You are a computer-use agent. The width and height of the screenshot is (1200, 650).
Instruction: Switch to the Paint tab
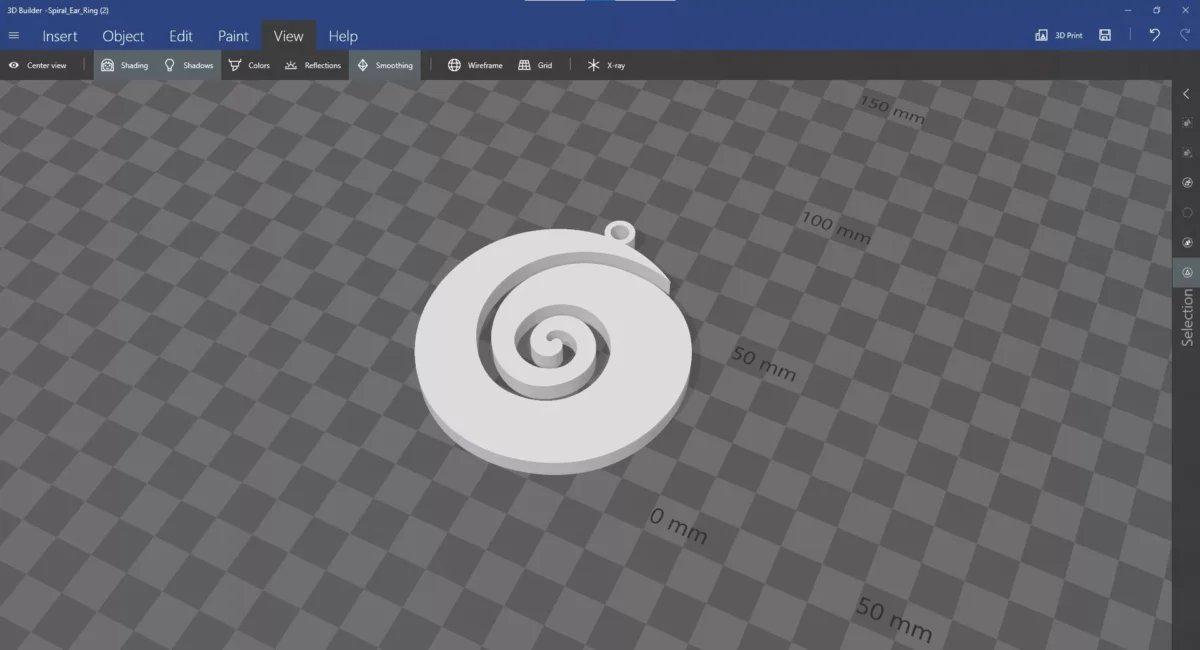(x=233, y=36)
